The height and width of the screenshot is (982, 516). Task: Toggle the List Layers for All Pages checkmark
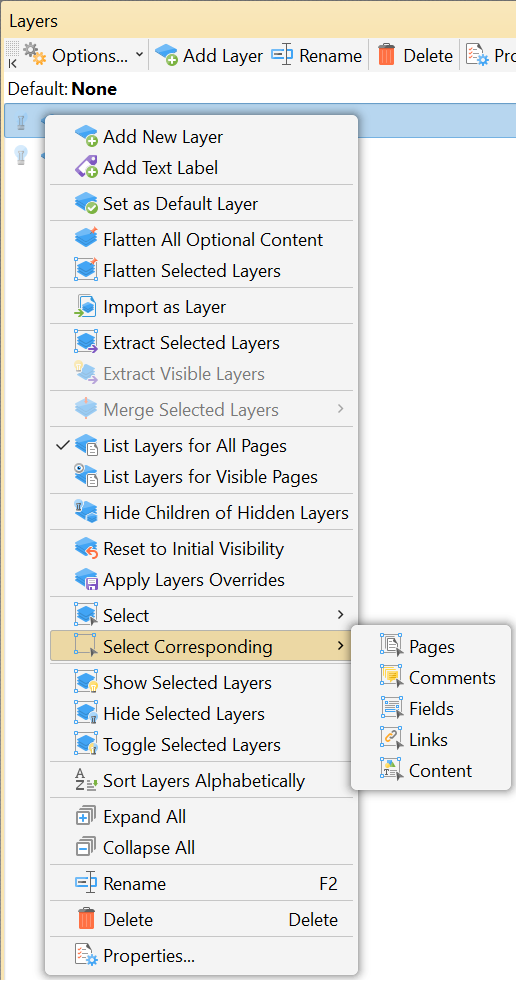62,445
